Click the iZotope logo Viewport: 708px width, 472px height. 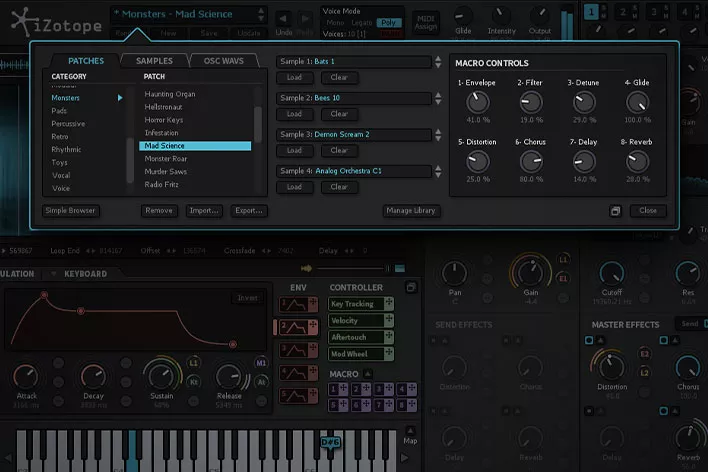pyautogui.click(x=55, y=20)
